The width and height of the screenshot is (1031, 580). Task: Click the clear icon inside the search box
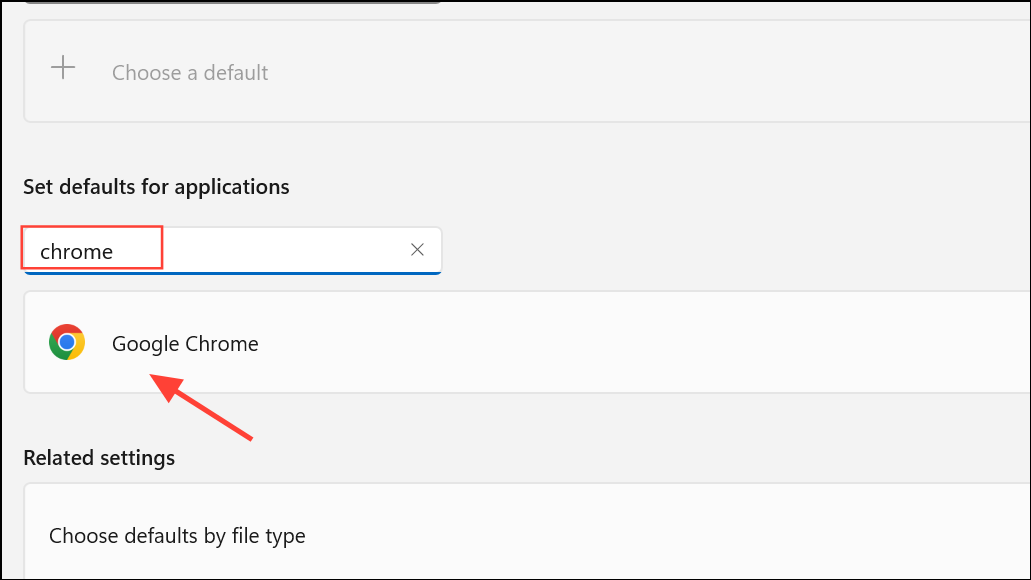(x=417, y=250)
